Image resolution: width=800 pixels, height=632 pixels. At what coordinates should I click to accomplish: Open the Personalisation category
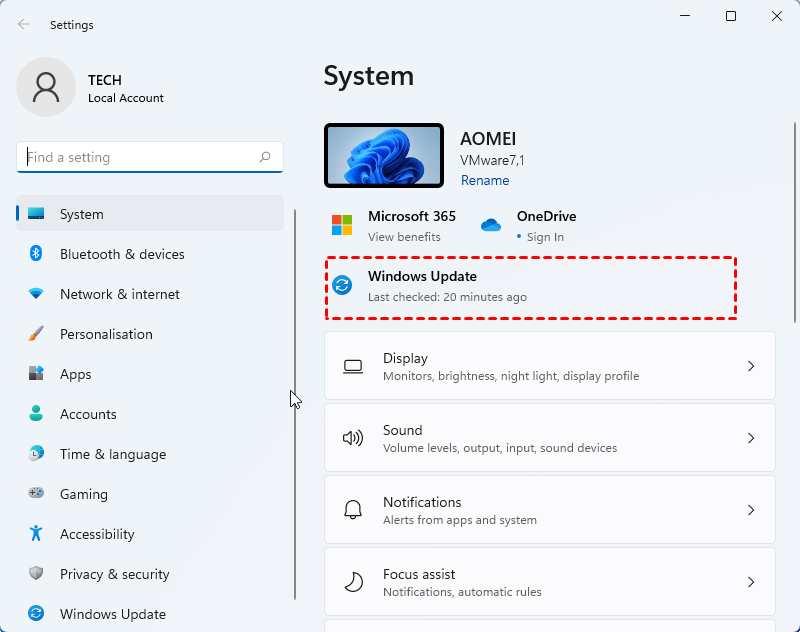(106, 334)
